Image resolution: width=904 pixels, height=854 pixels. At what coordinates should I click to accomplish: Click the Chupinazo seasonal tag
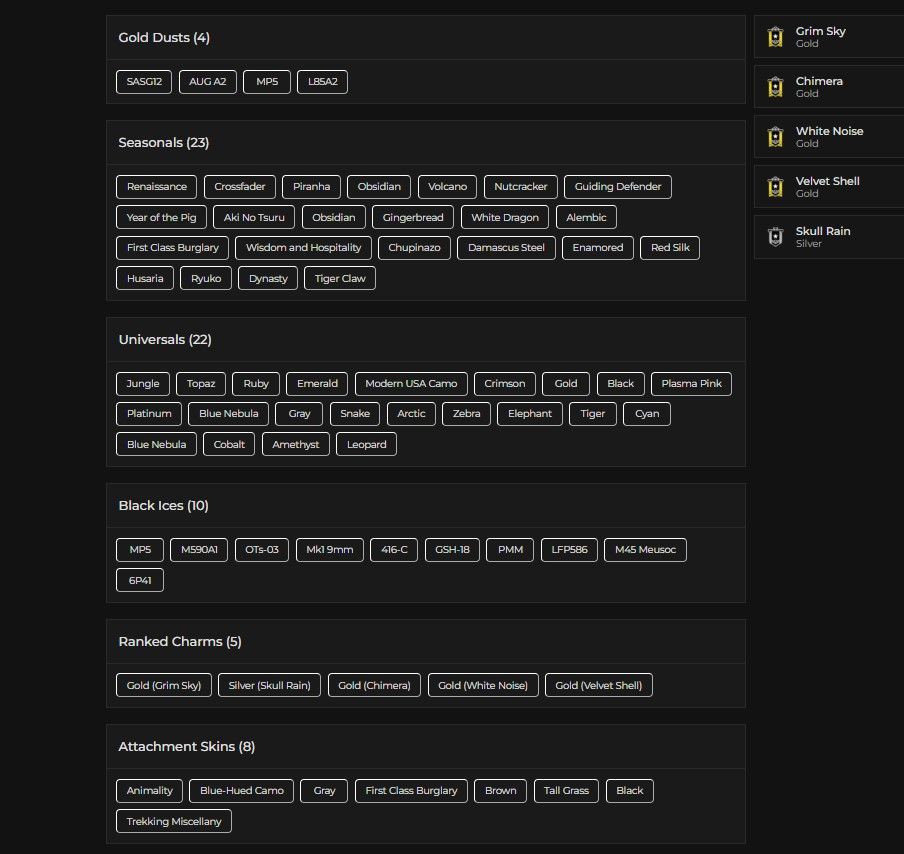coord(414,248)
